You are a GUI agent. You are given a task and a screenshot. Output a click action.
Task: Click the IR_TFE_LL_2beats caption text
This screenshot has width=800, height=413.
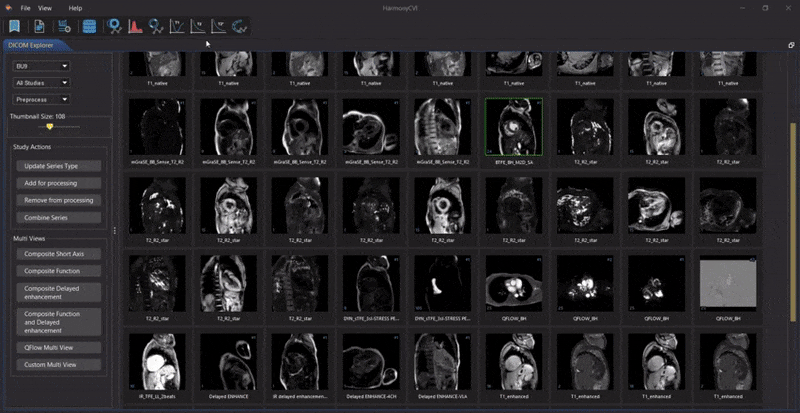pos(157,396)
